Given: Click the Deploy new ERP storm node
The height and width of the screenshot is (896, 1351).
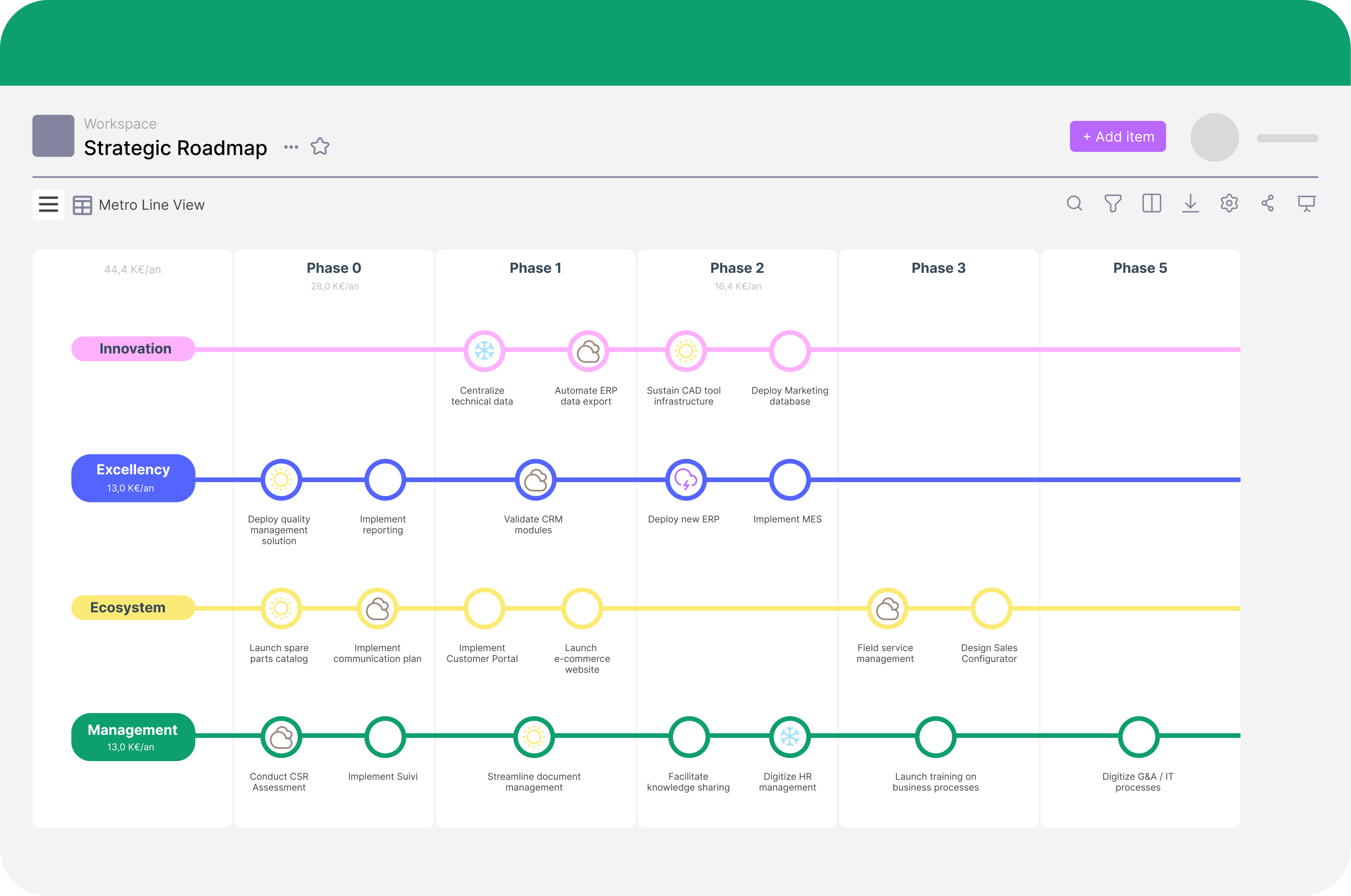Looking at the screenshot, I should (686, 480).
